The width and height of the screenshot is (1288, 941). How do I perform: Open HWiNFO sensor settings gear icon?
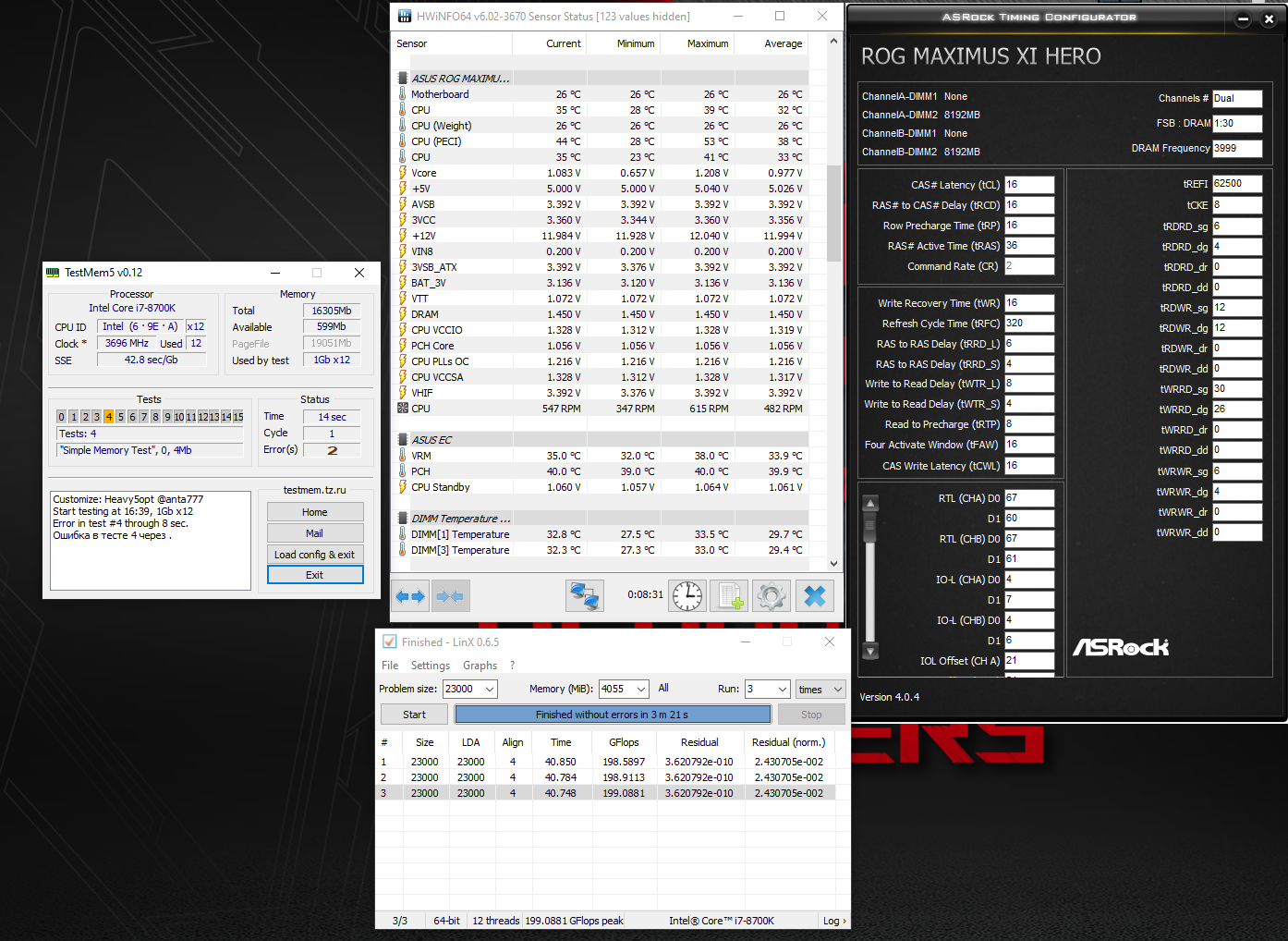(x=772, y=596)
